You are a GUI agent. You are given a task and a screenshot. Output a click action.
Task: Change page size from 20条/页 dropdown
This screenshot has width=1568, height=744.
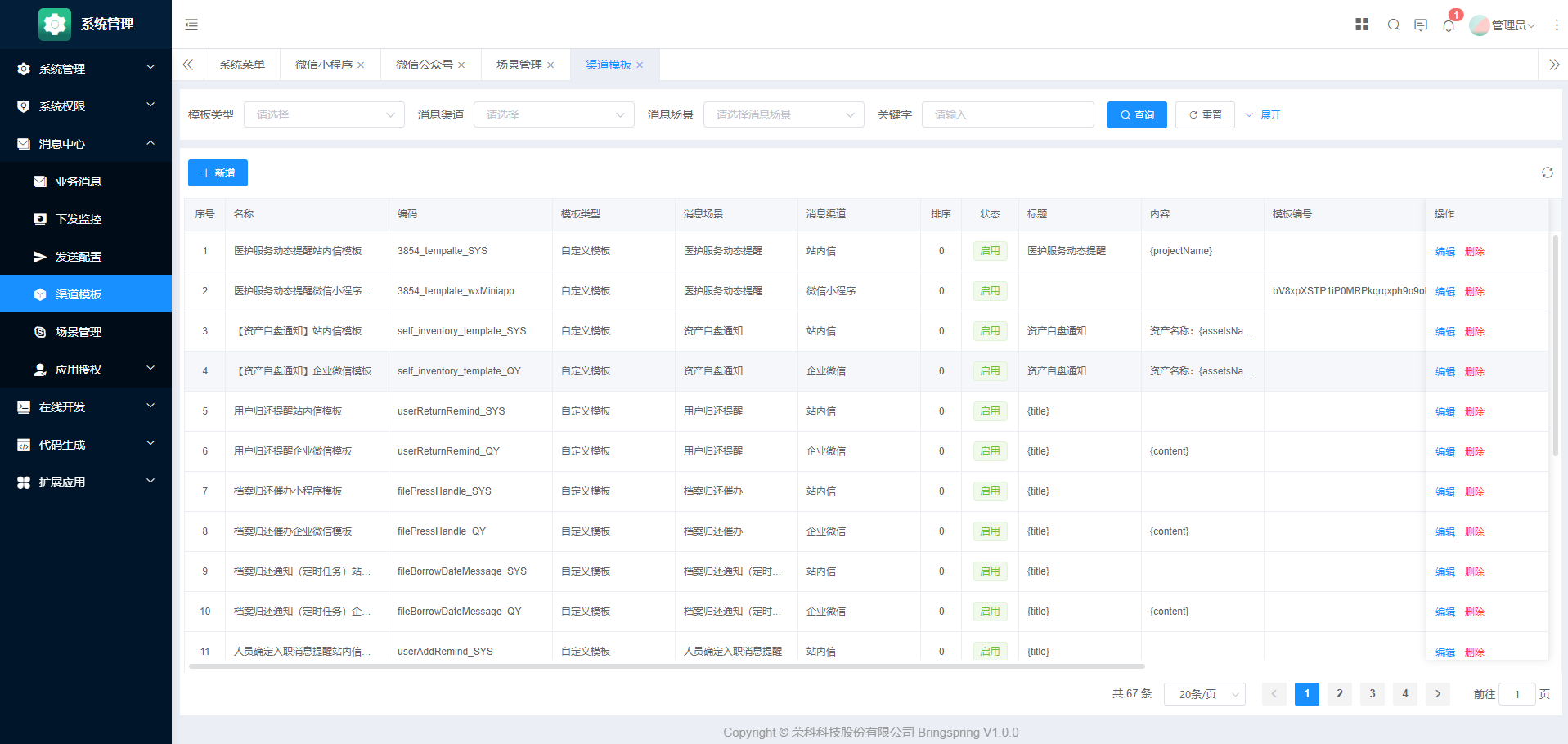1204,694
